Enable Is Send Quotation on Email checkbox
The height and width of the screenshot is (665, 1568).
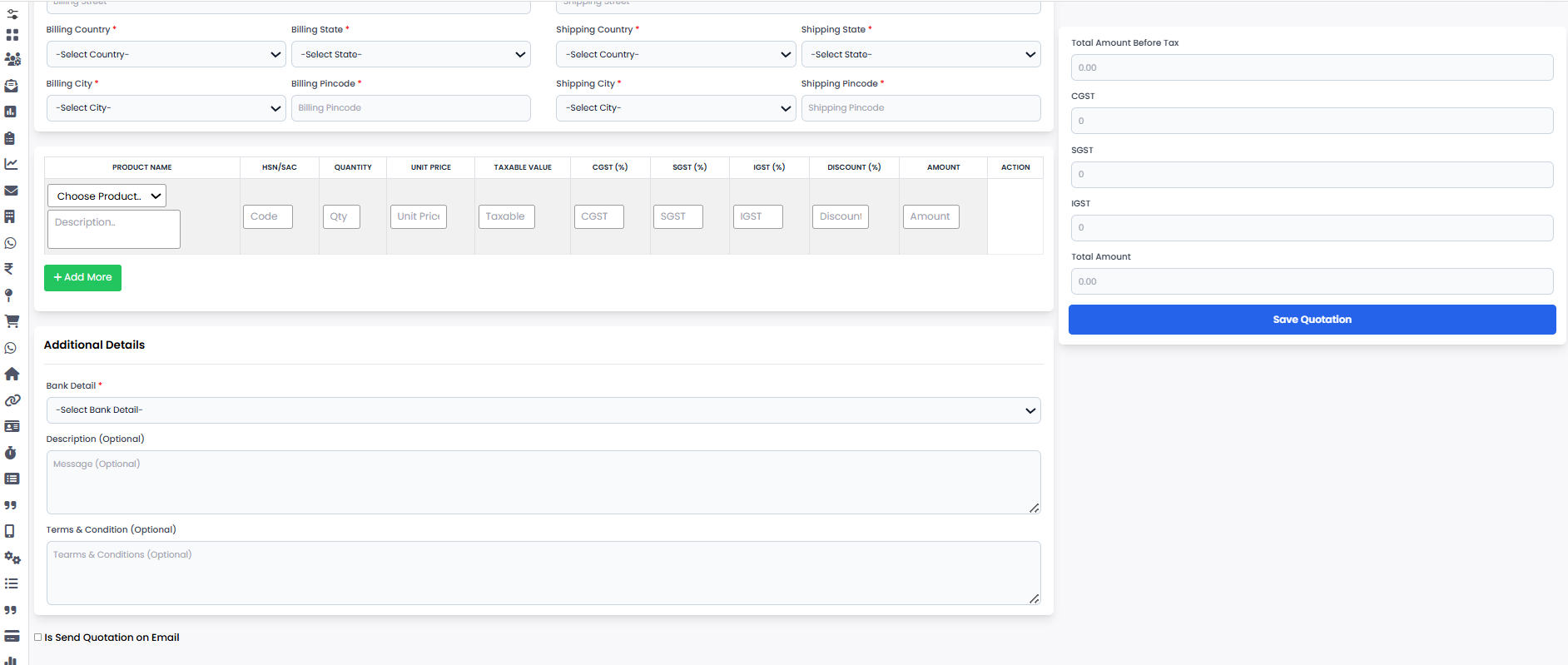[38, 638]
